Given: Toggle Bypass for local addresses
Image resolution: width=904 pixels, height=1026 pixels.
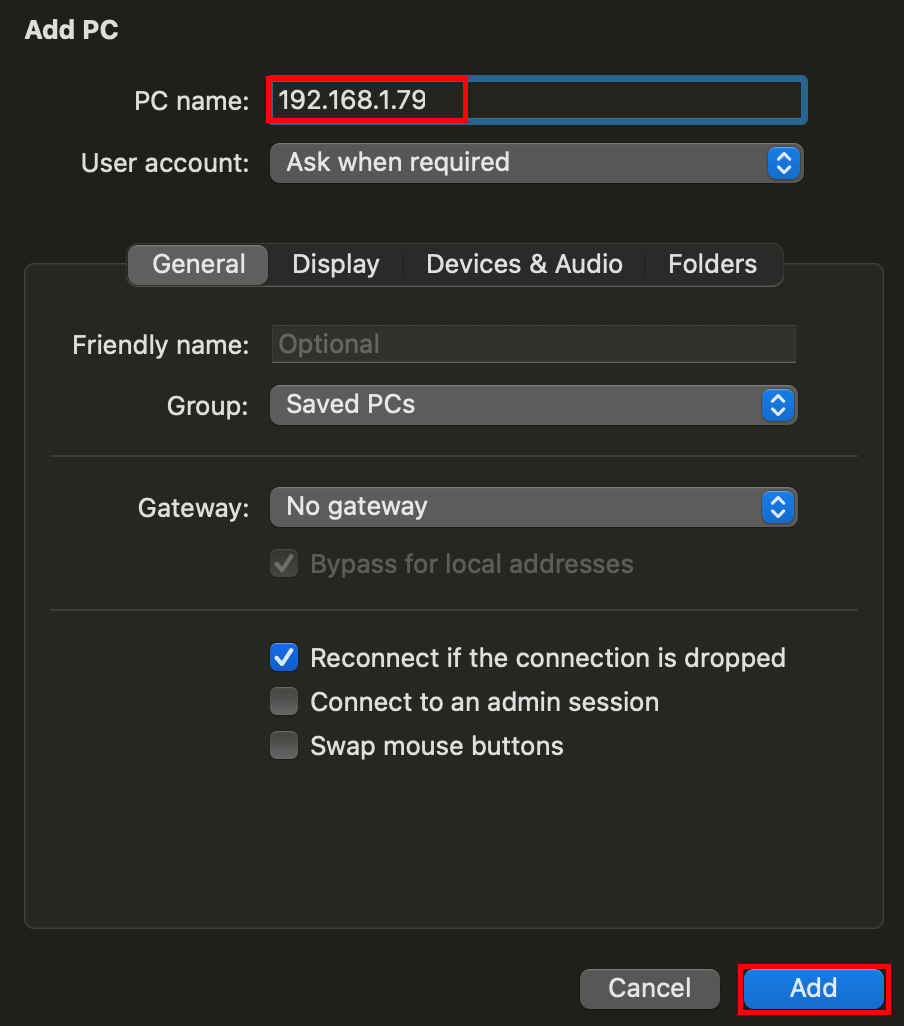Looking at the screenshot, I should coord(284,563).
